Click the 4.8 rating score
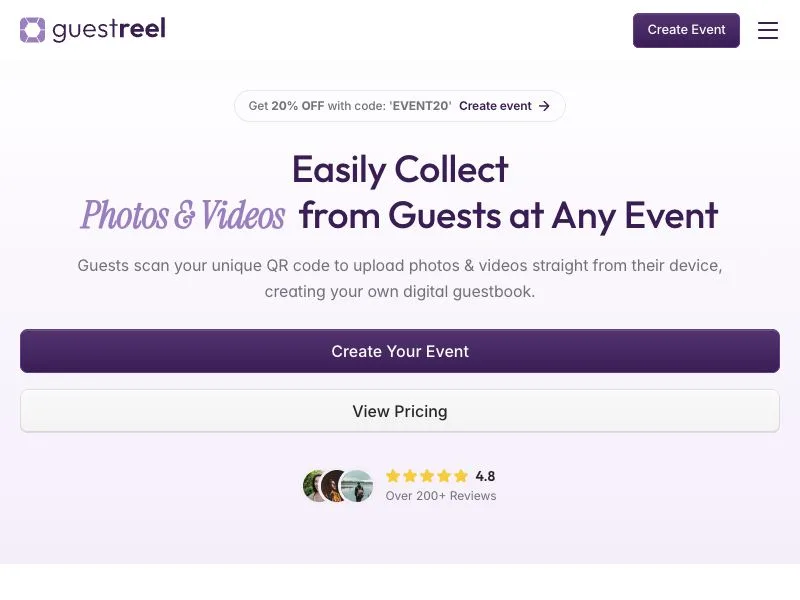The image size is (800, 600). coord(485,476)
